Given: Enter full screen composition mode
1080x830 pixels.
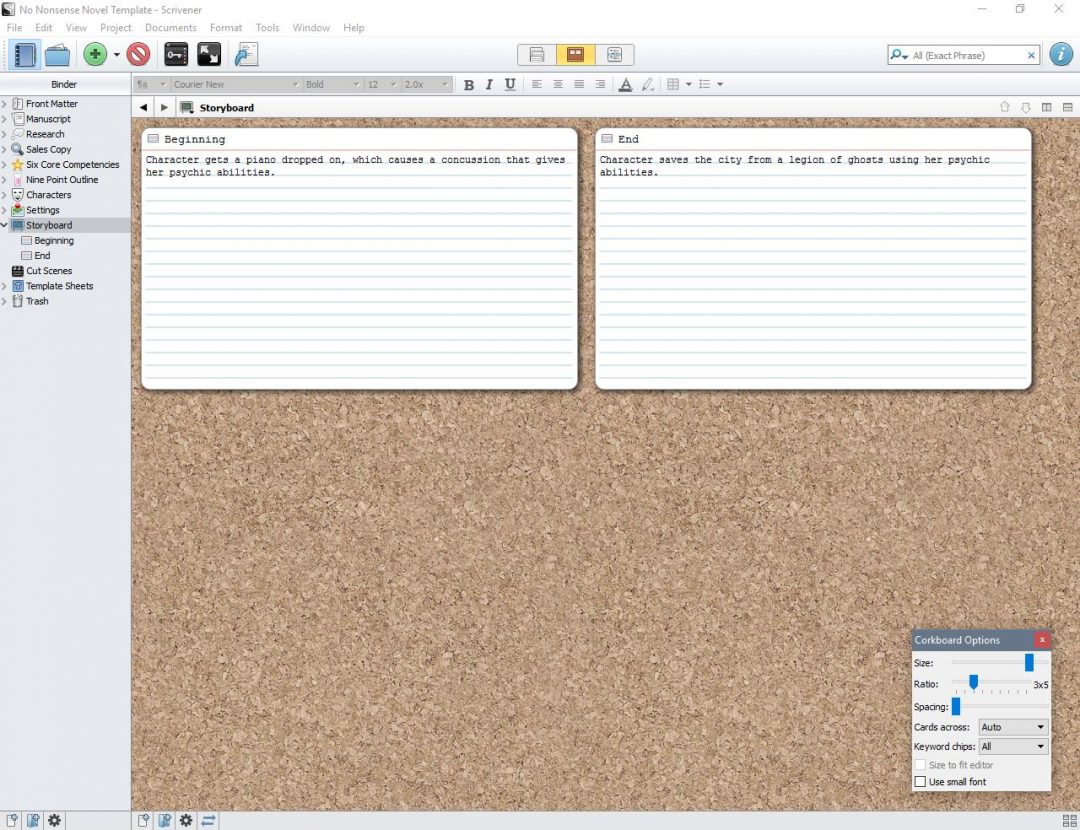Looking at the screenshot, I should coord(209,54).
